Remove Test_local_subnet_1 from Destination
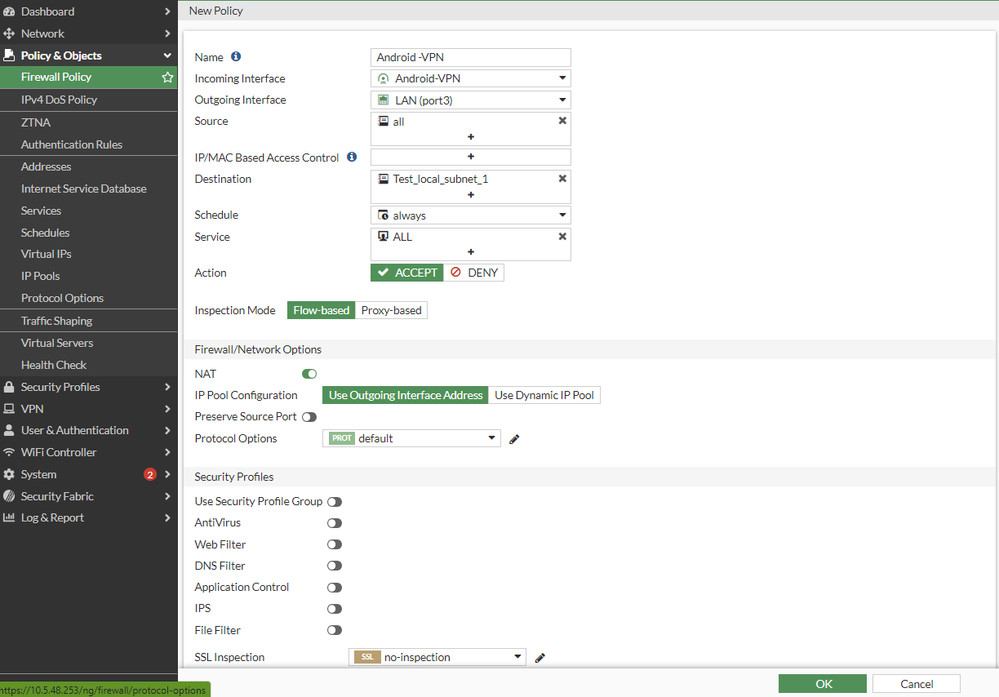Screen dimensions: 999x697 pos(563,178)
